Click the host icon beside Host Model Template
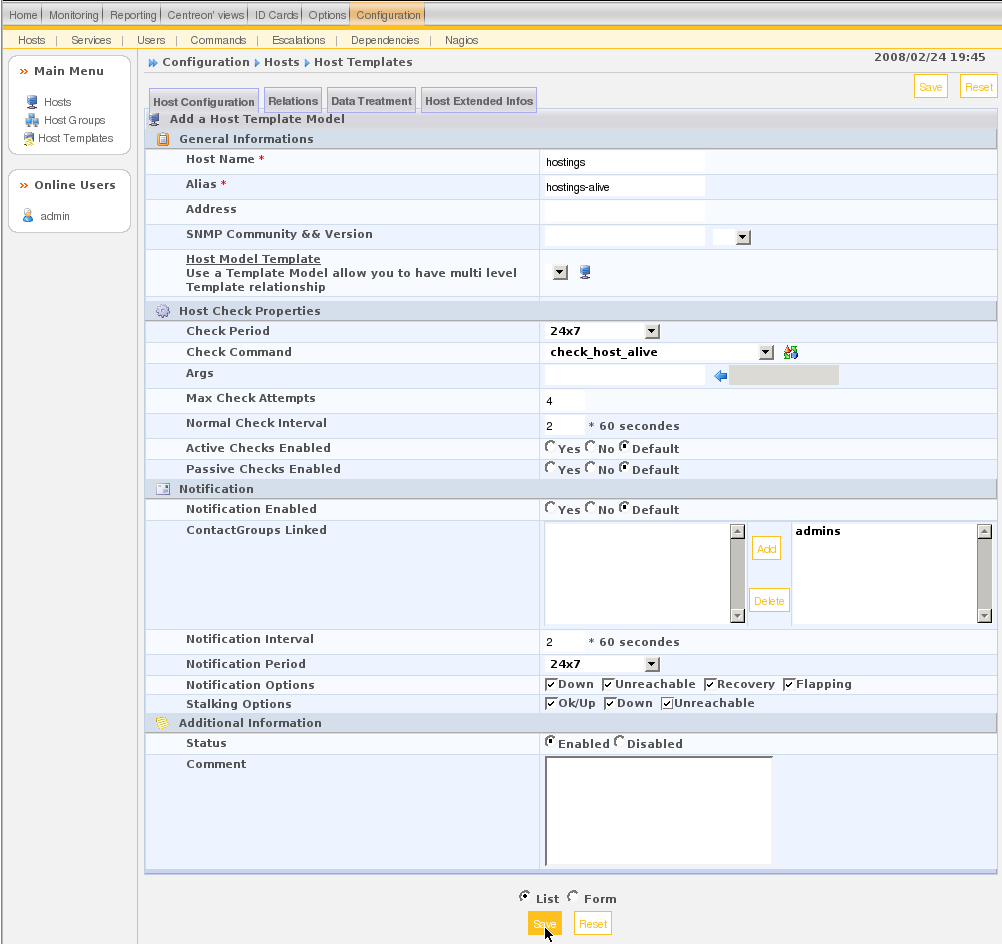The height and width of the screenshot is (944, 1002). click(585, 272)
